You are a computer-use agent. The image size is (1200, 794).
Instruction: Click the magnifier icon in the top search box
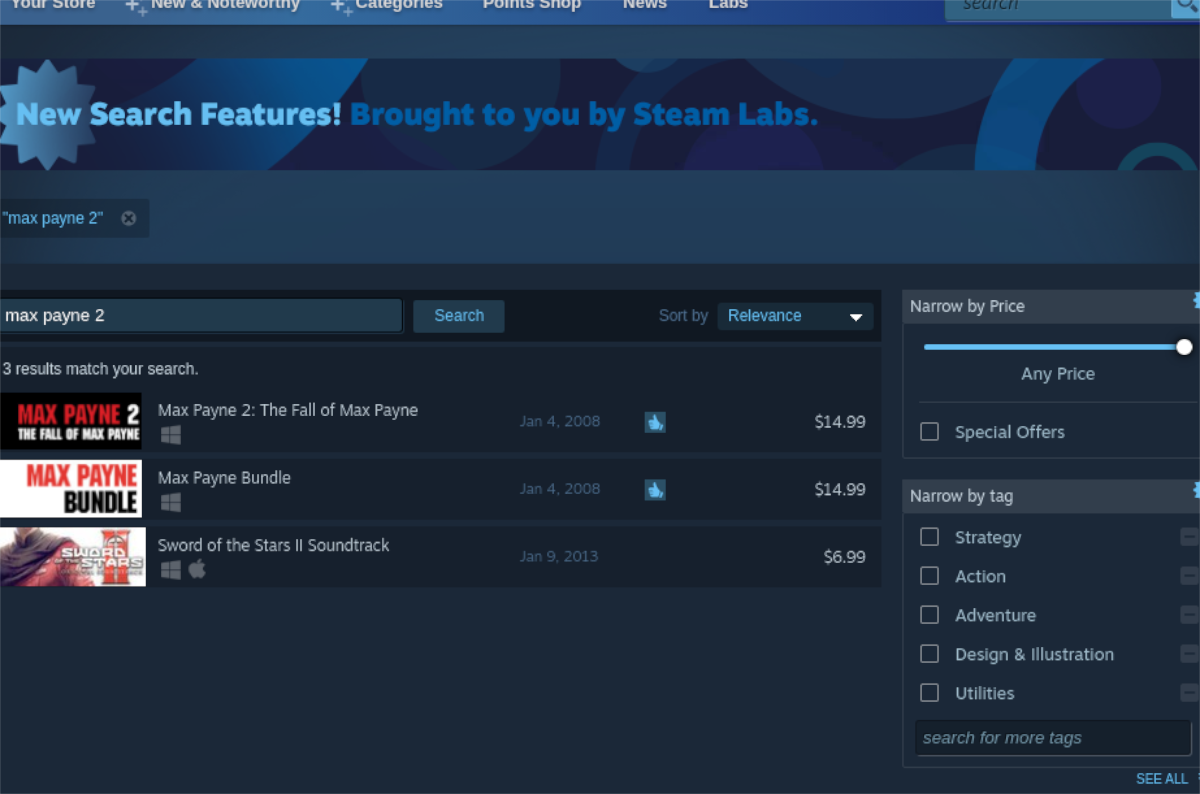point(1184,7)
